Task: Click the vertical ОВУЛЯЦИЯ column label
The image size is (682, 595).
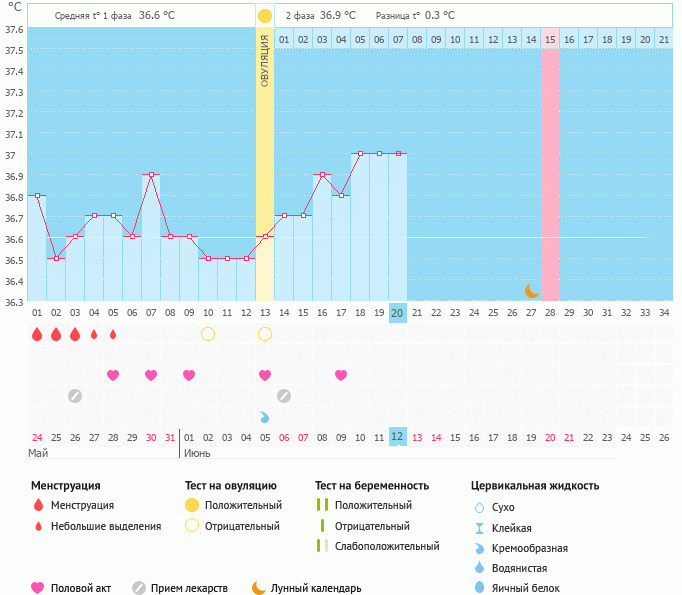Action: click(265, 61)
